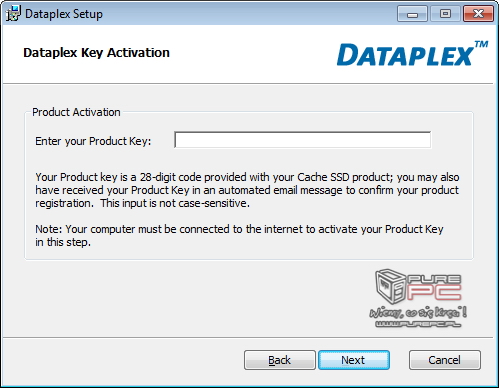Click the Dataplex logo in the header
The width and height of the screenshot is (499, 388).
click(412, 54)
